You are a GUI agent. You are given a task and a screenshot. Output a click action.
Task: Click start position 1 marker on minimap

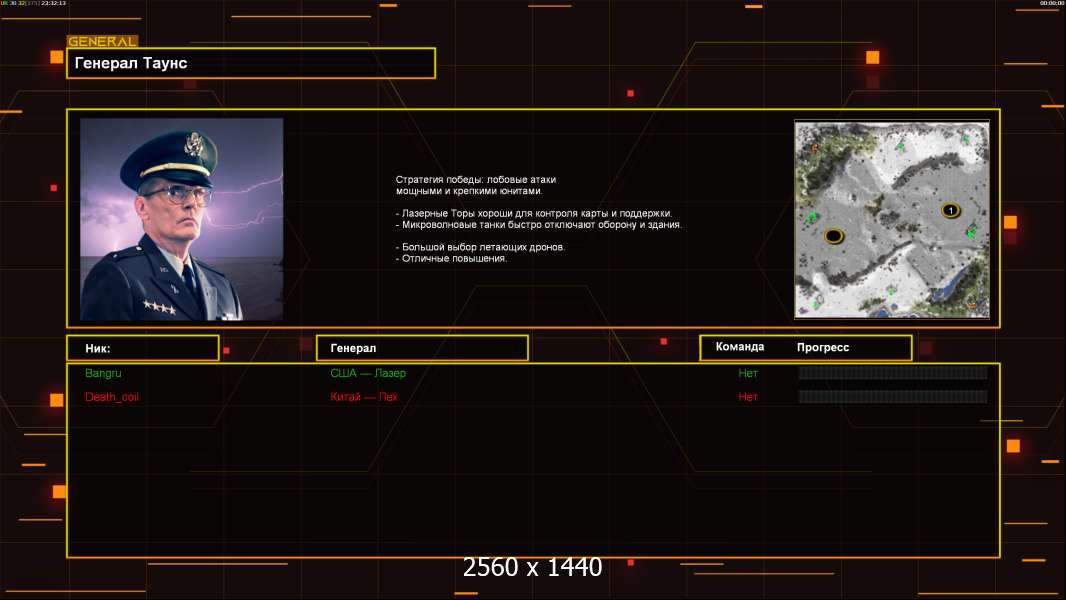tap(950, 210)
